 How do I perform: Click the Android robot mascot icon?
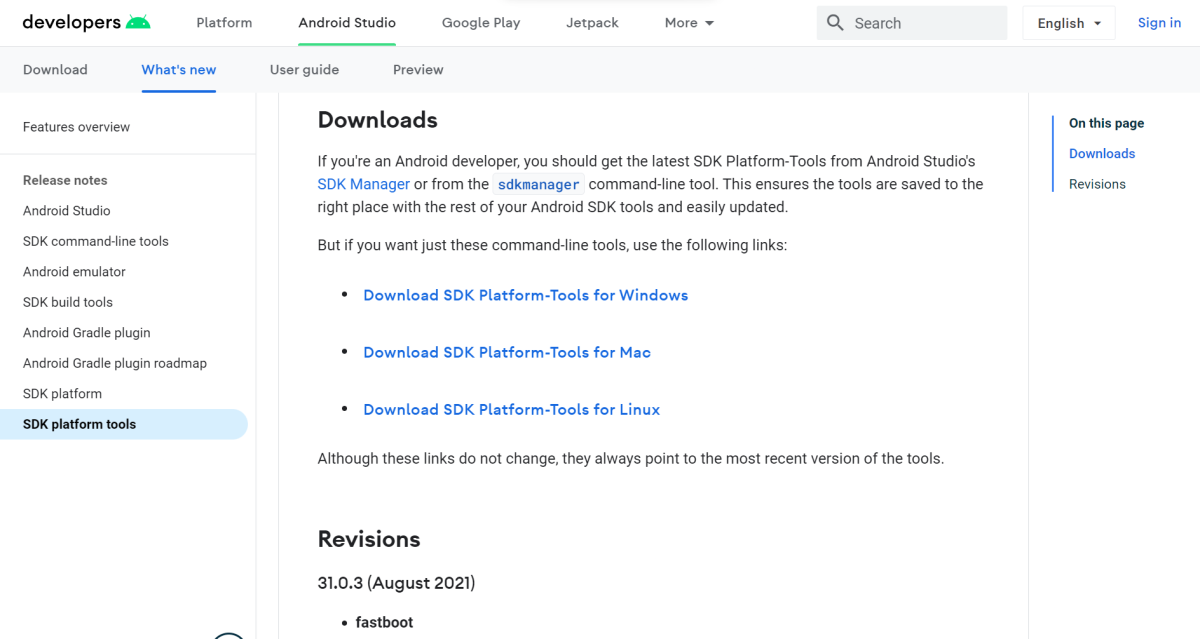tap(140, 20)
